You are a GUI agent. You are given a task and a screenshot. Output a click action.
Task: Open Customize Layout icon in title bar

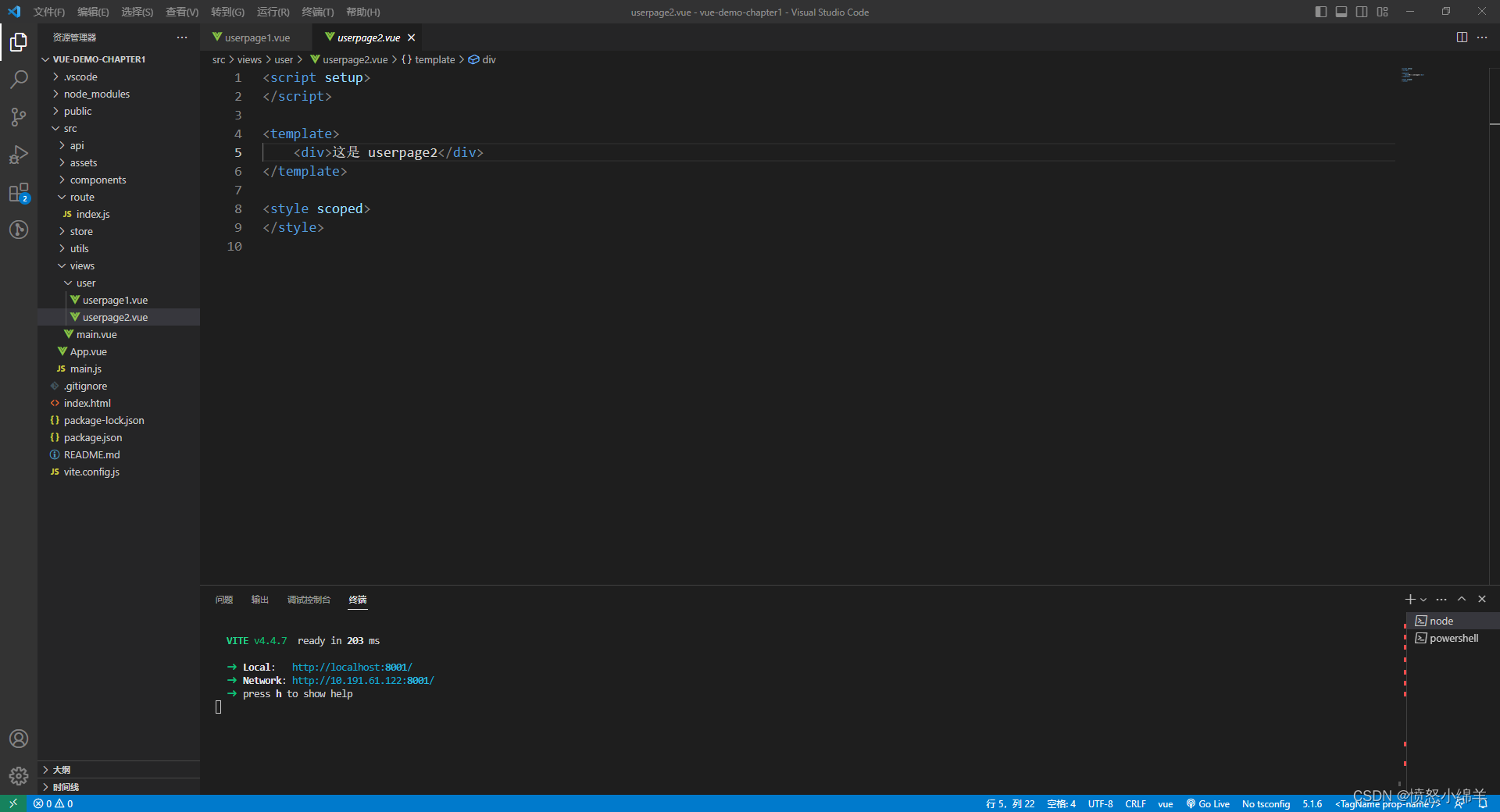tap(1382, 12)
